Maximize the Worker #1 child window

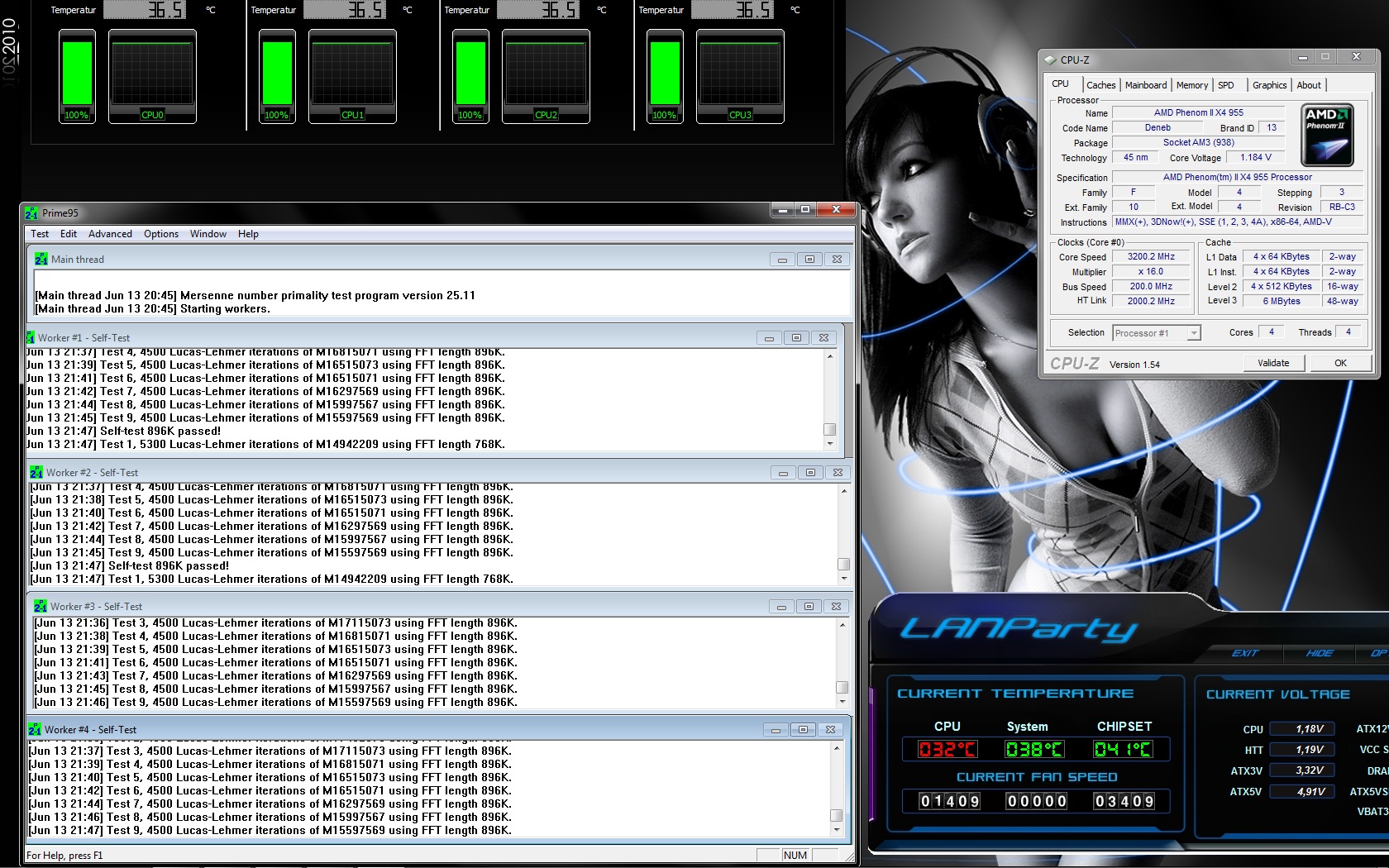[796, 337]
